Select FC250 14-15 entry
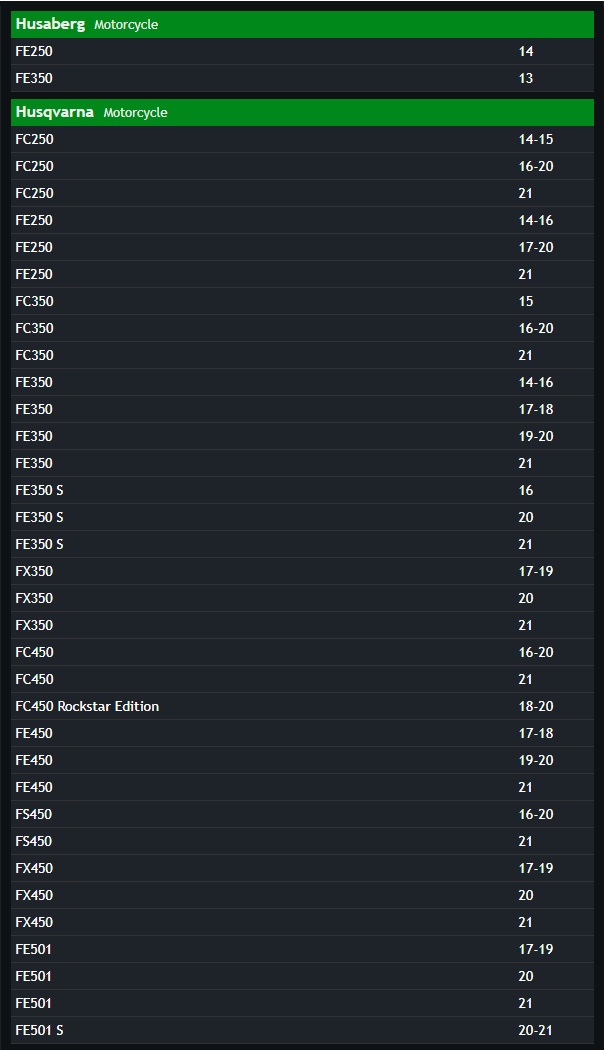Viewport: 604px width, 1050px height. [x=302, y=139]
